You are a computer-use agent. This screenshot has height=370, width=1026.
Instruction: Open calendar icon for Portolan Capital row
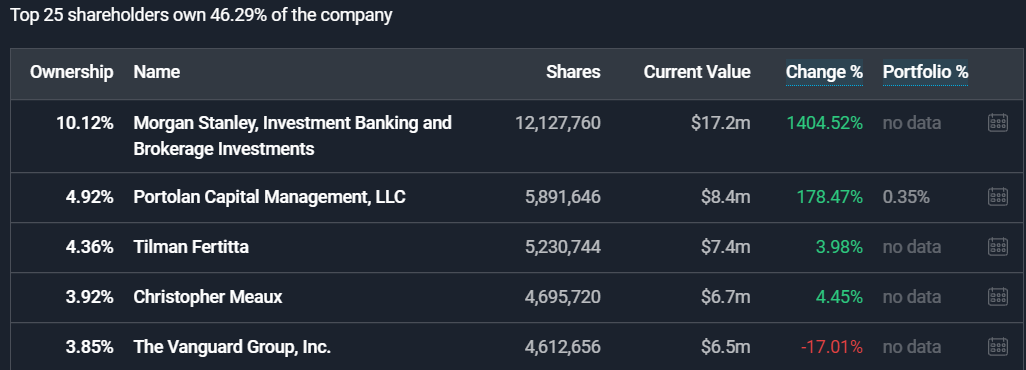[997, 196]
